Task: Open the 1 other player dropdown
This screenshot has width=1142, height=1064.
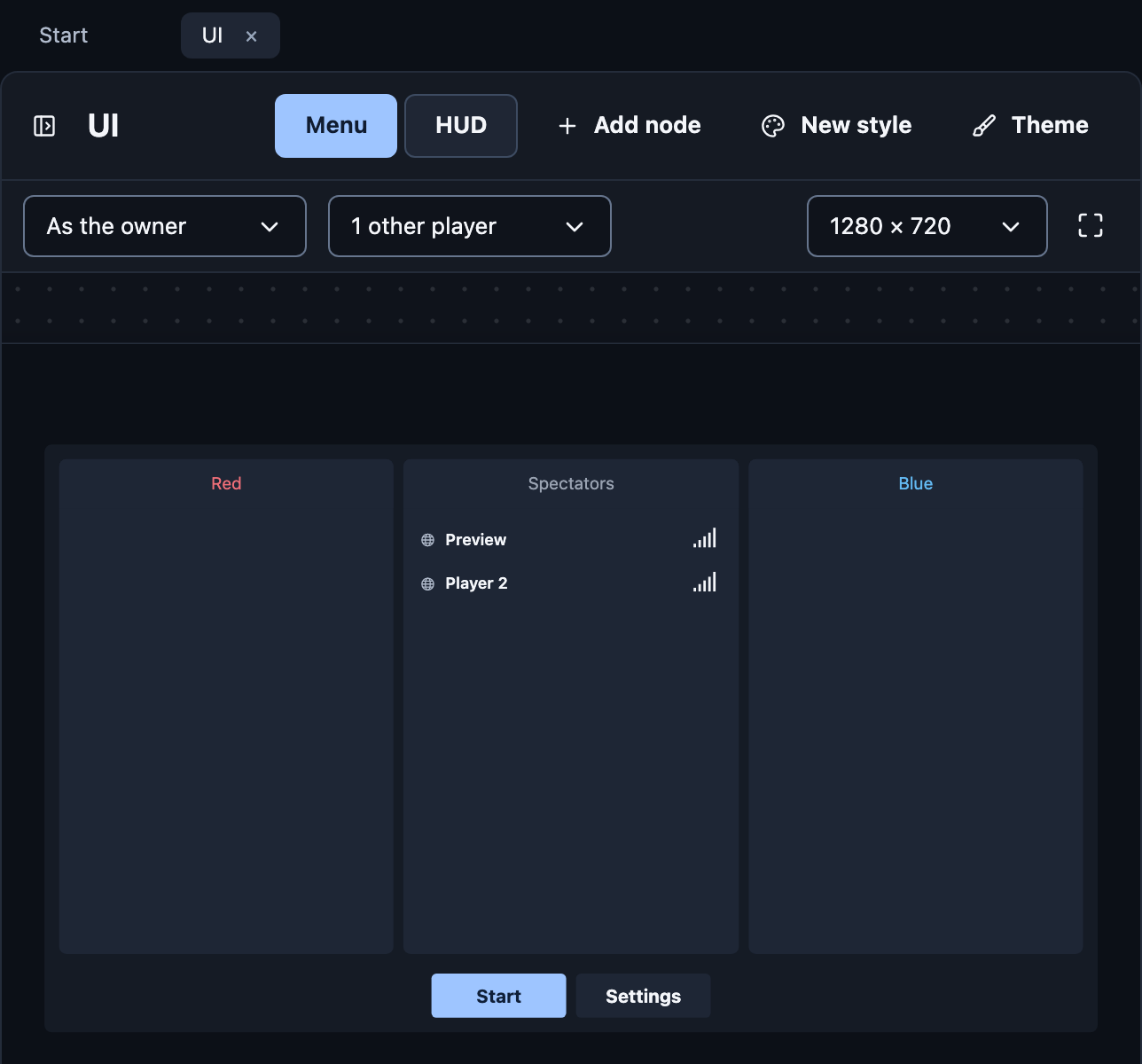Action: [470, 226]
